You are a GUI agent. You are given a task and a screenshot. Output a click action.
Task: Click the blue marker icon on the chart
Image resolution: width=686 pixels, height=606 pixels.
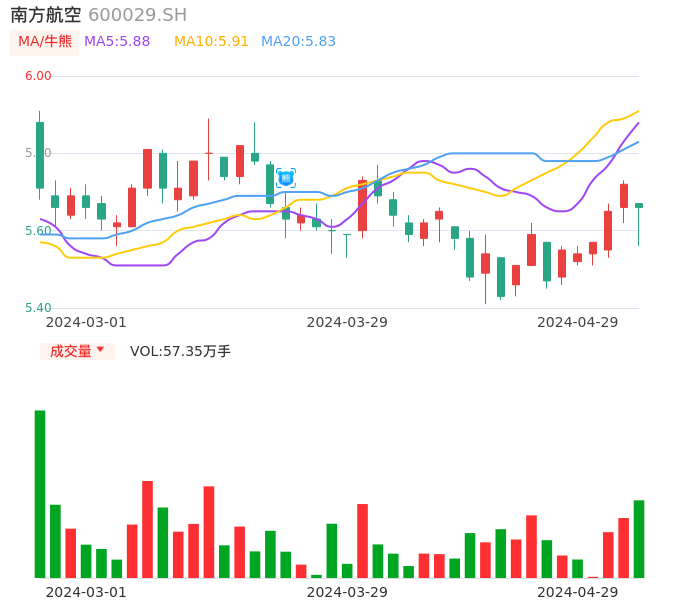coord(286,178)
